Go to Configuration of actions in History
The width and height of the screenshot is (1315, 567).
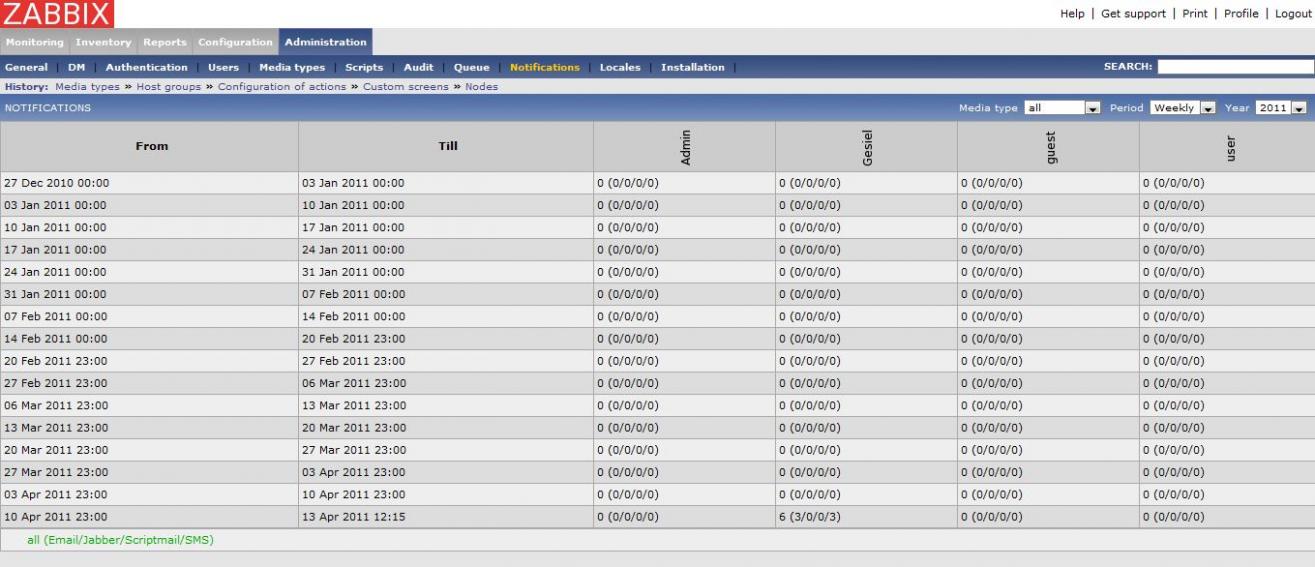pos(282,86)
